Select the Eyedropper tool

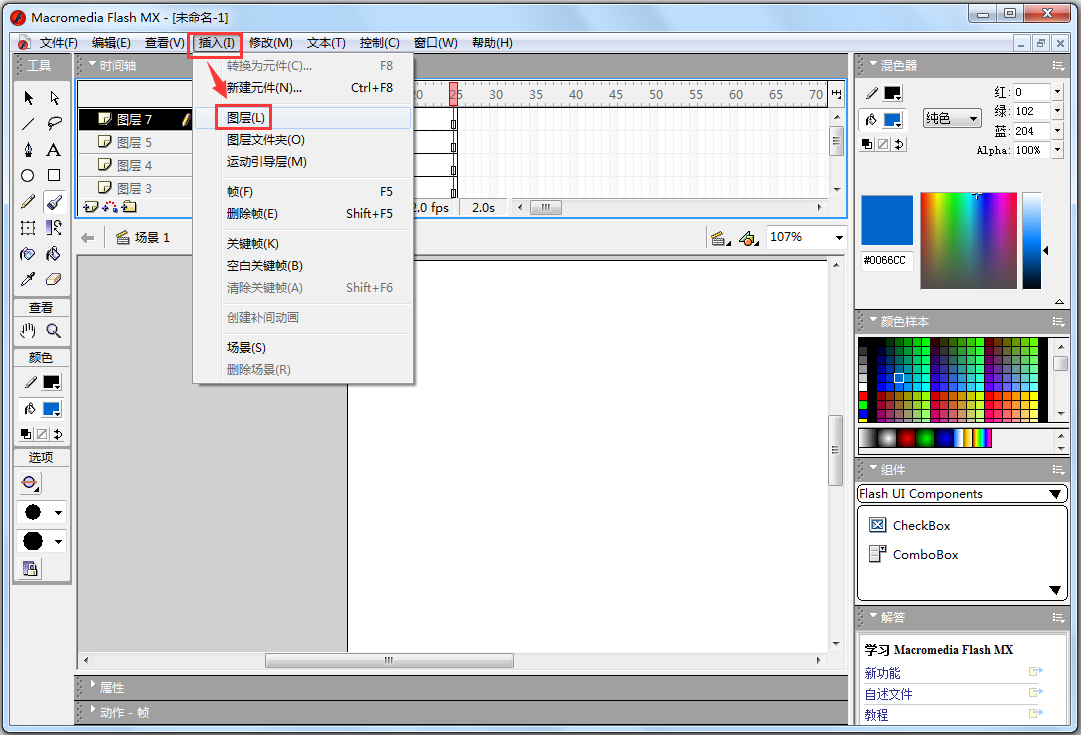point(28,279)
